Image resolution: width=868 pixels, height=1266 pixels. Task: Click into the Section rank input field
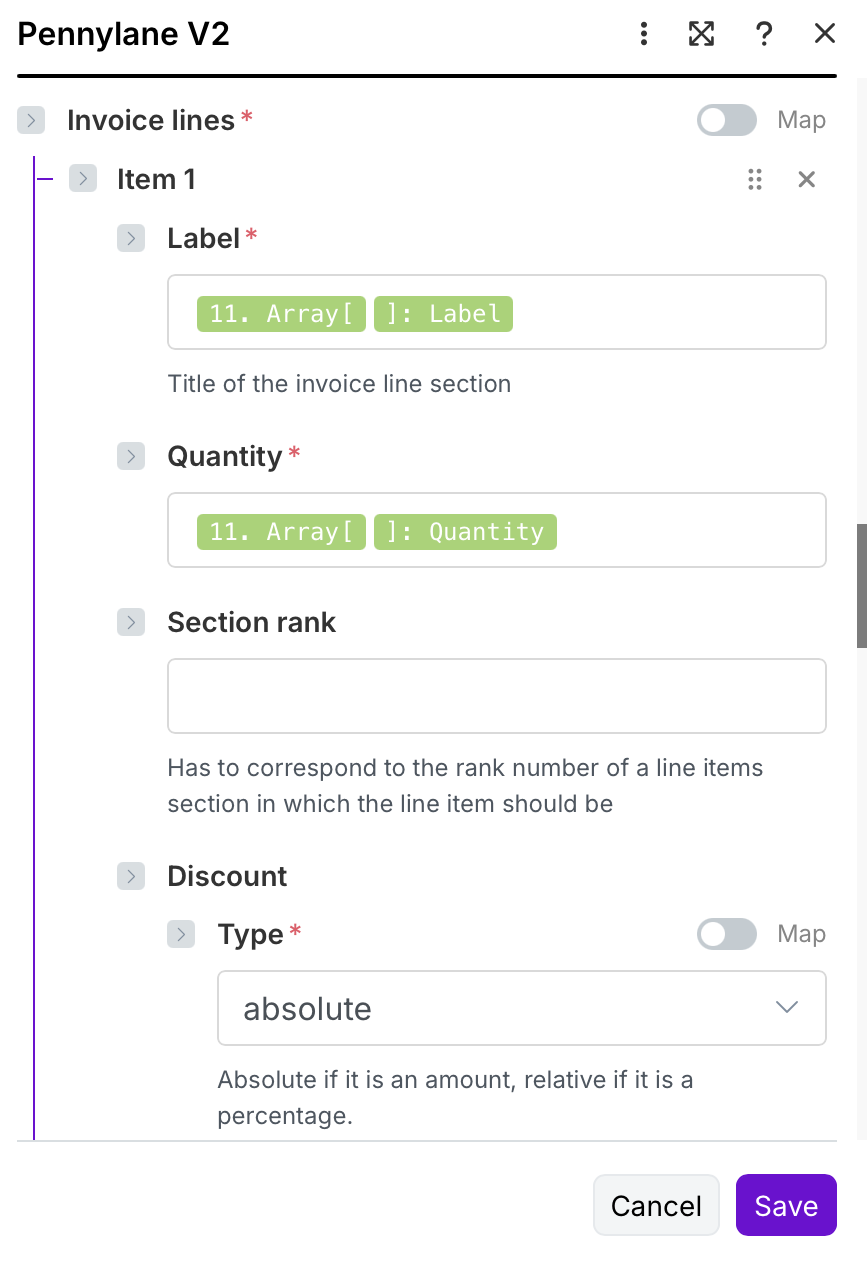(497, 696)
